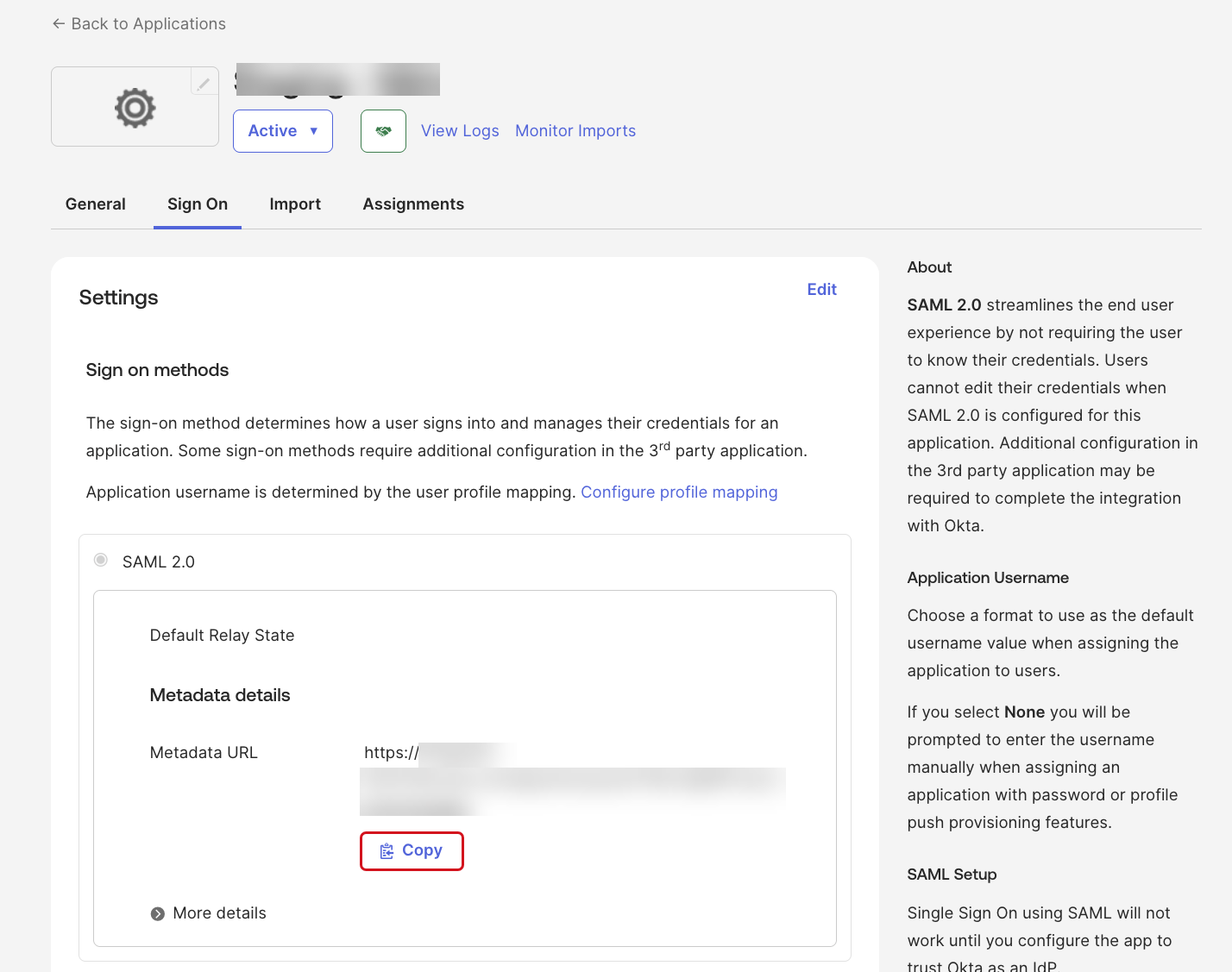Open the Assignments tab
Screen dimensions: 1232x972
[x=413, y=204]
